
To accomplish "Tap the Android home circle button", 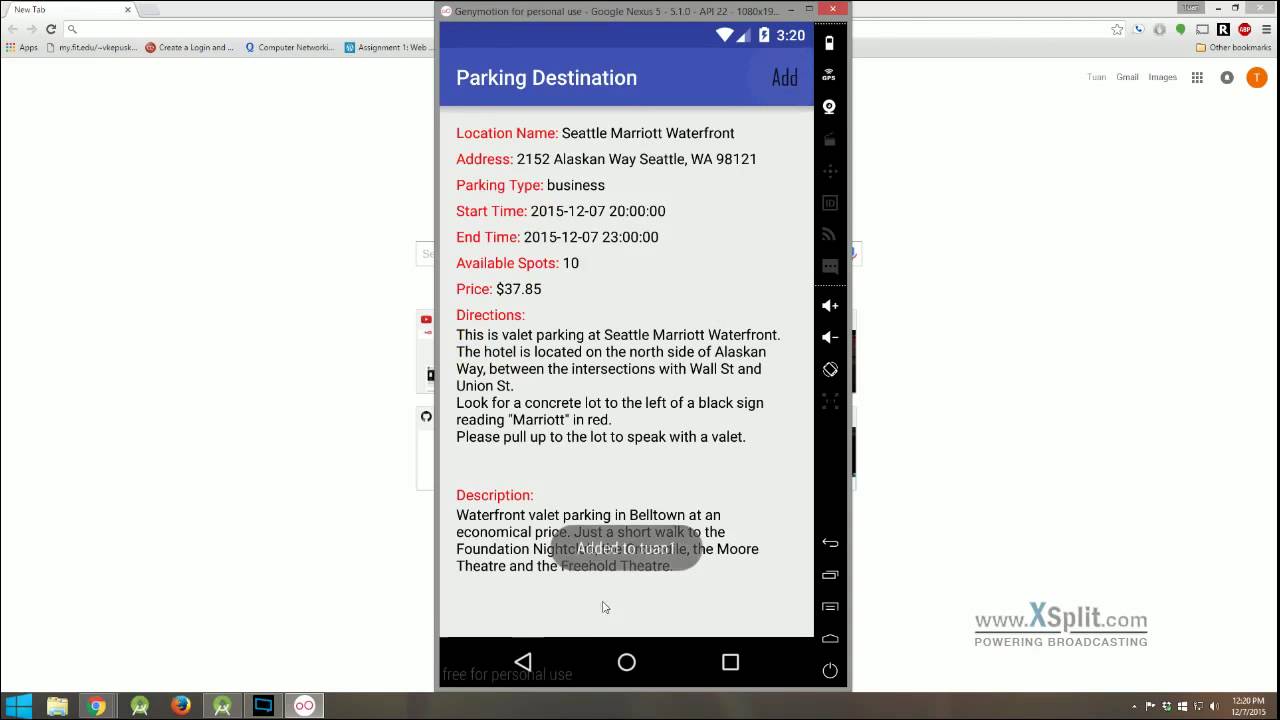I will [627, 662].
